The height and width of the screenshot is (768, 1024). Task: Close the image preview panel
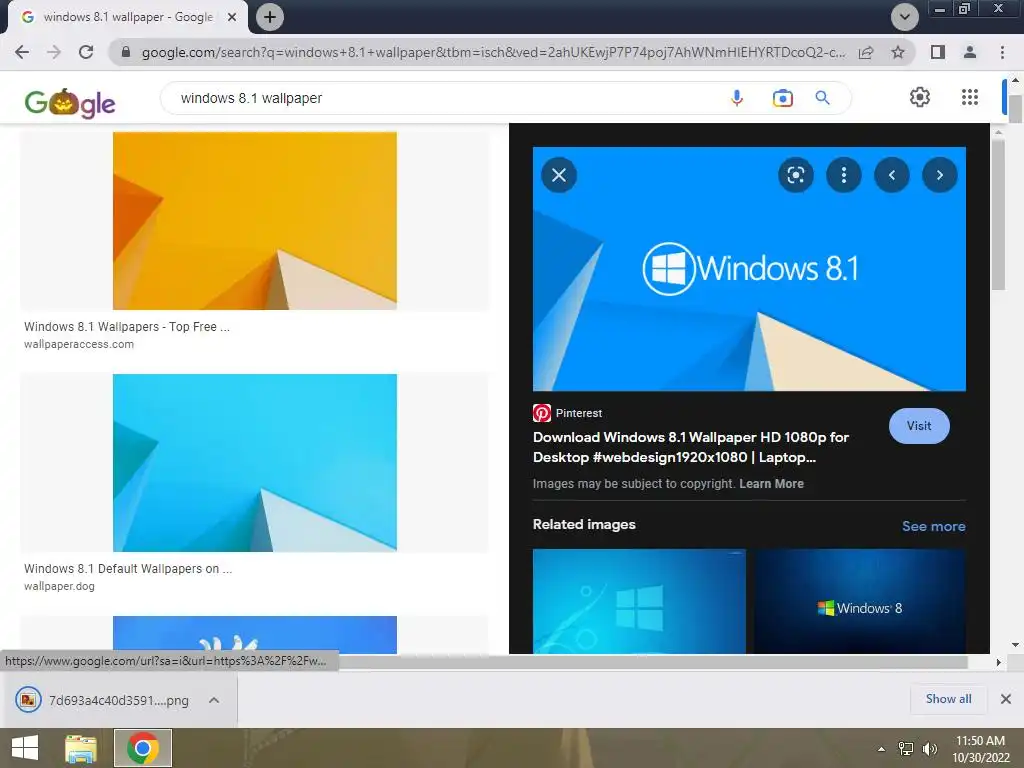pos(559,175)
